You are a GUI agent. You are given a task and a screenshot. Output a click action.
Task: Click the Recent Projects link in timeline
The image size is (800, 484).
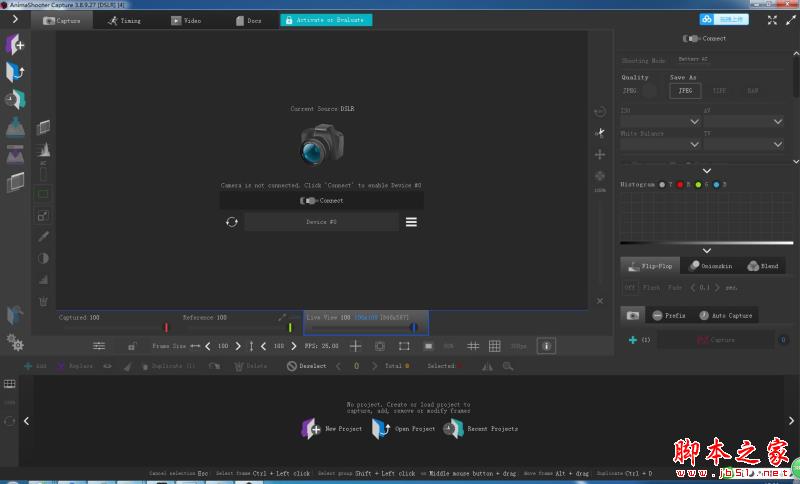coord(480,428)
